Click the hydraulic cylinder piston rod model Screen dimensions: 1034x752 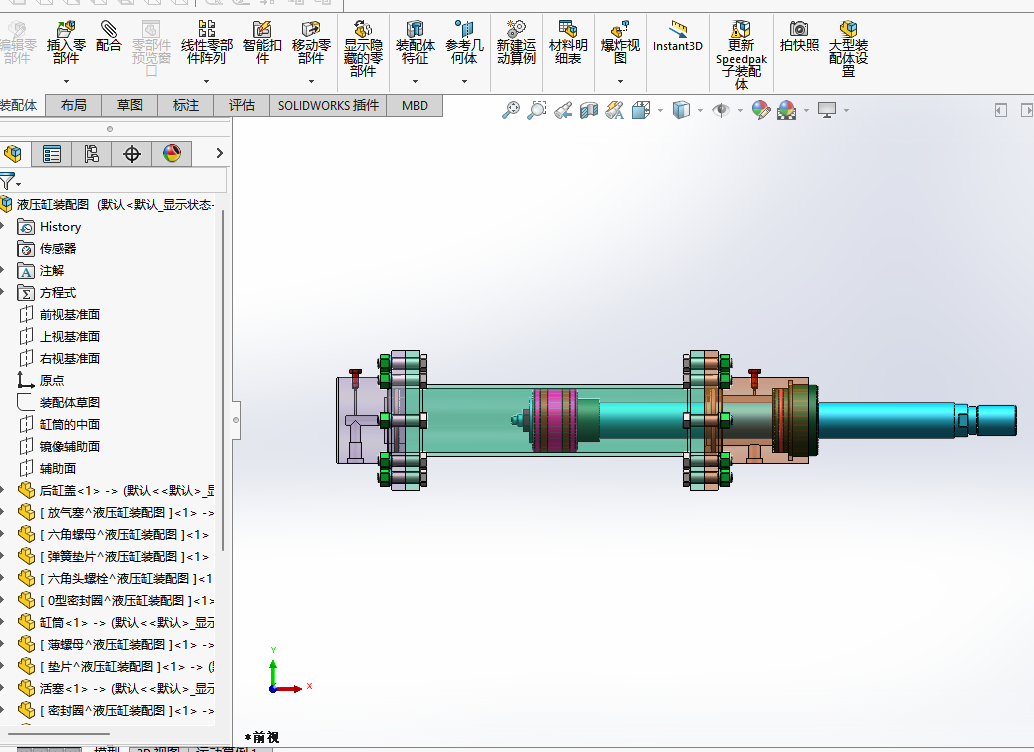tap(886, 420)
